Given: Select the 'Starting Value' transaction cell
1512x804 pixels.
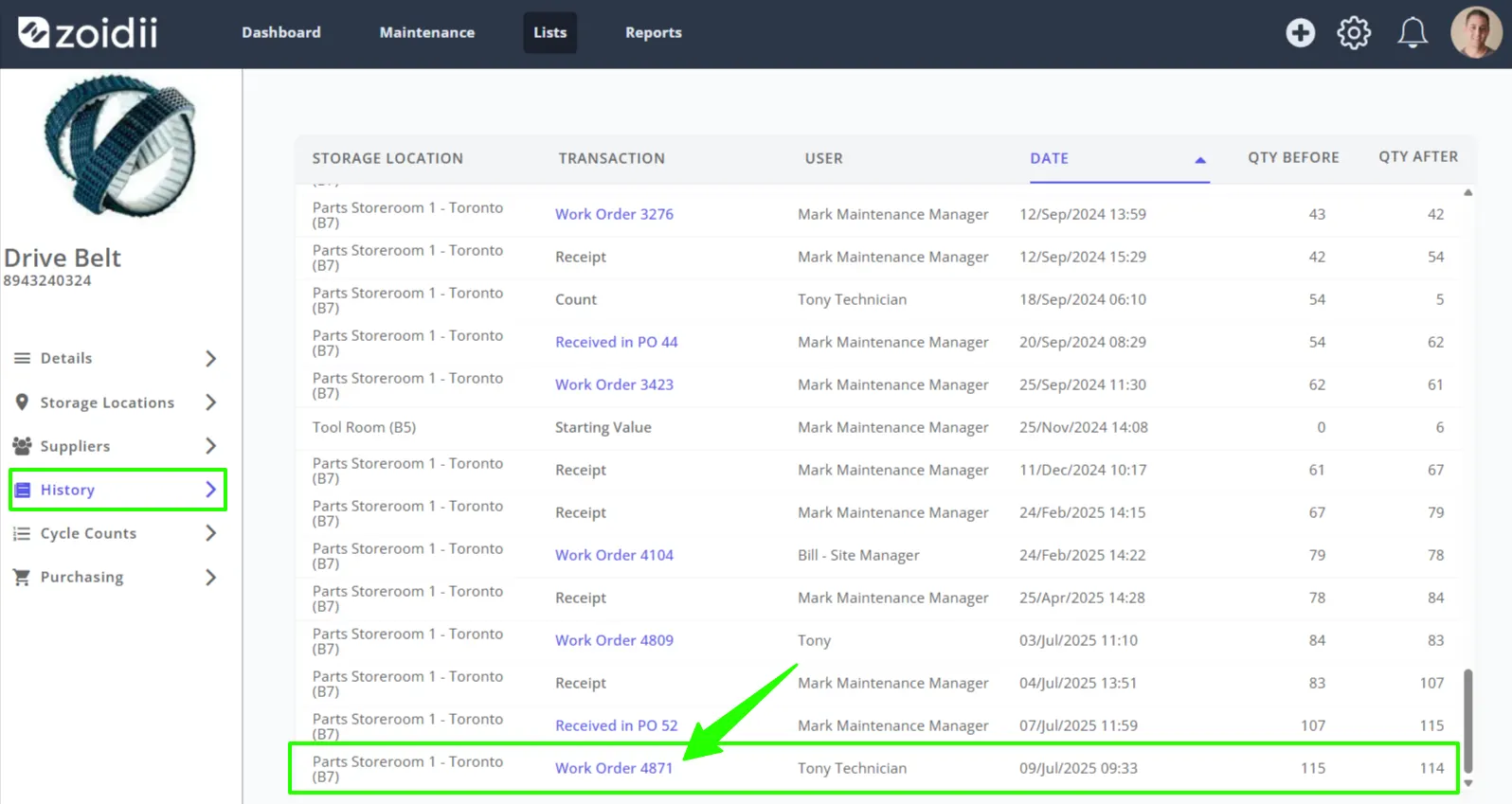Looking at the screenshot, I should click(x=603, y=427).
